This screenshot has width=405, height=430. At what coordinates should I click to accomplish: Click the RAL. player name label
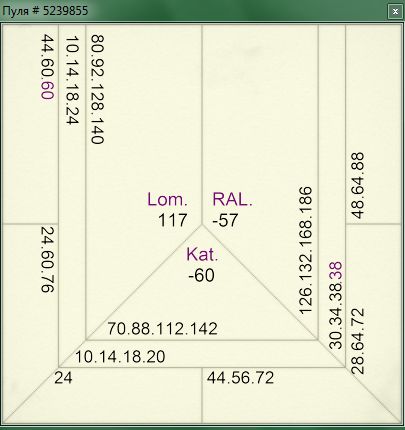click(x=233, y=199)
